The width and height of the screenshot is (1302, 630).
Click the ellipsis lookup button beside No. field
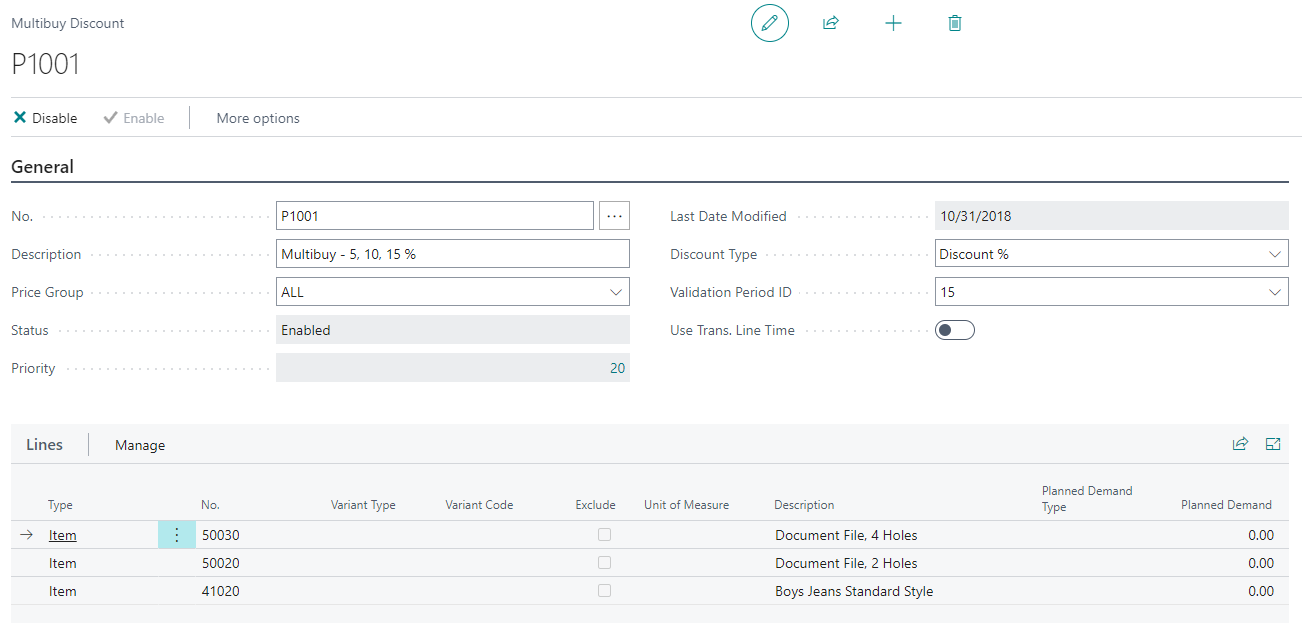(x=614, y=216)
